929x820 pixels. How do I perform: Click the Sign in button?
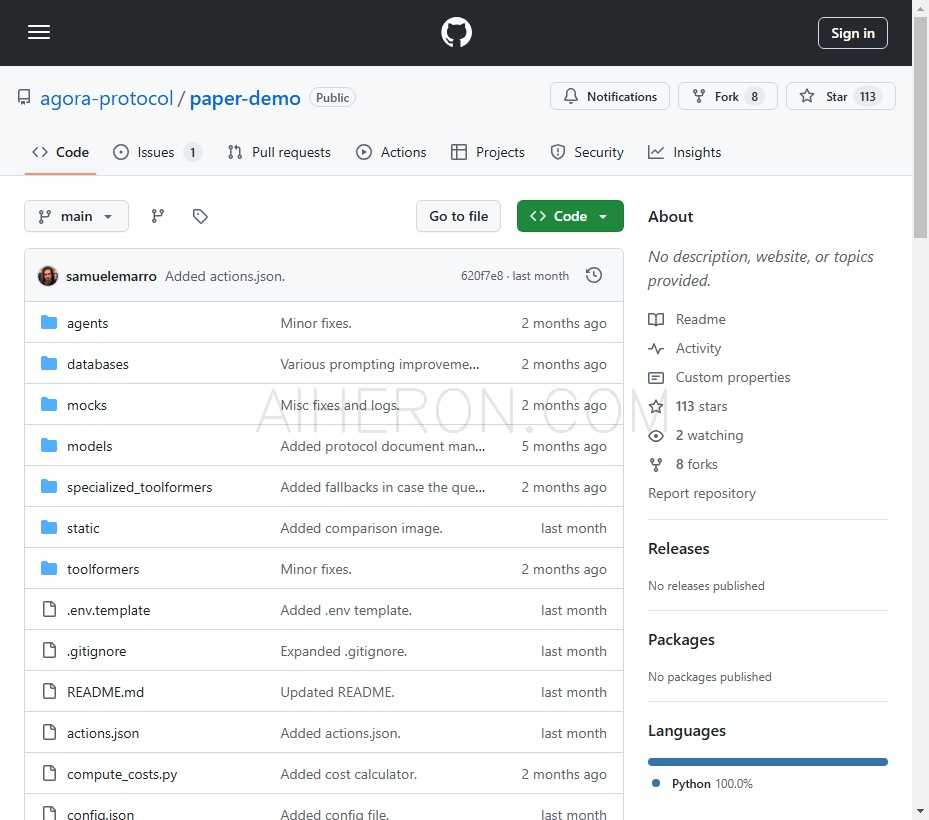(852, 33)
